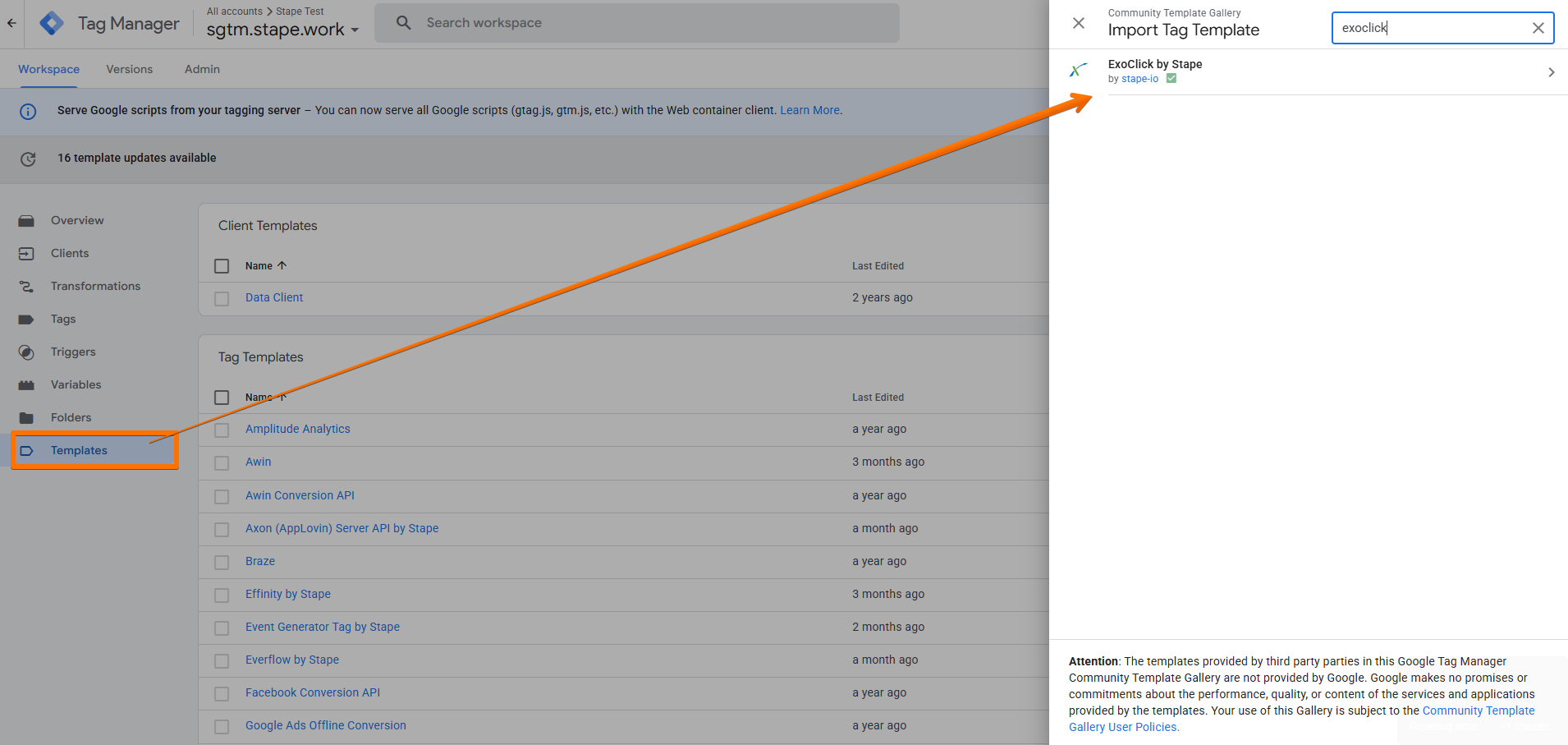
Task: Click the Folders sidebar icon
Action: [26, 418]
